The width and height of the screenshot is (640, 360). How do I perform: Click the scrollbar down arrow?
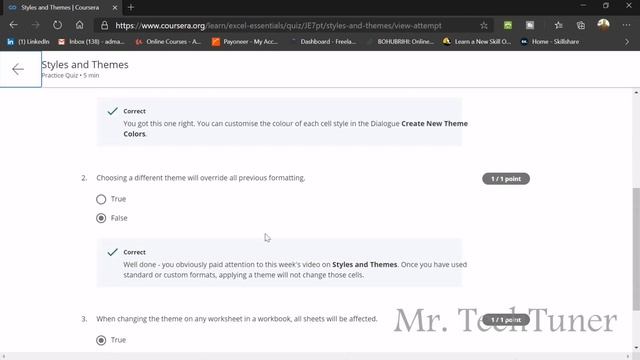point(636,348)
